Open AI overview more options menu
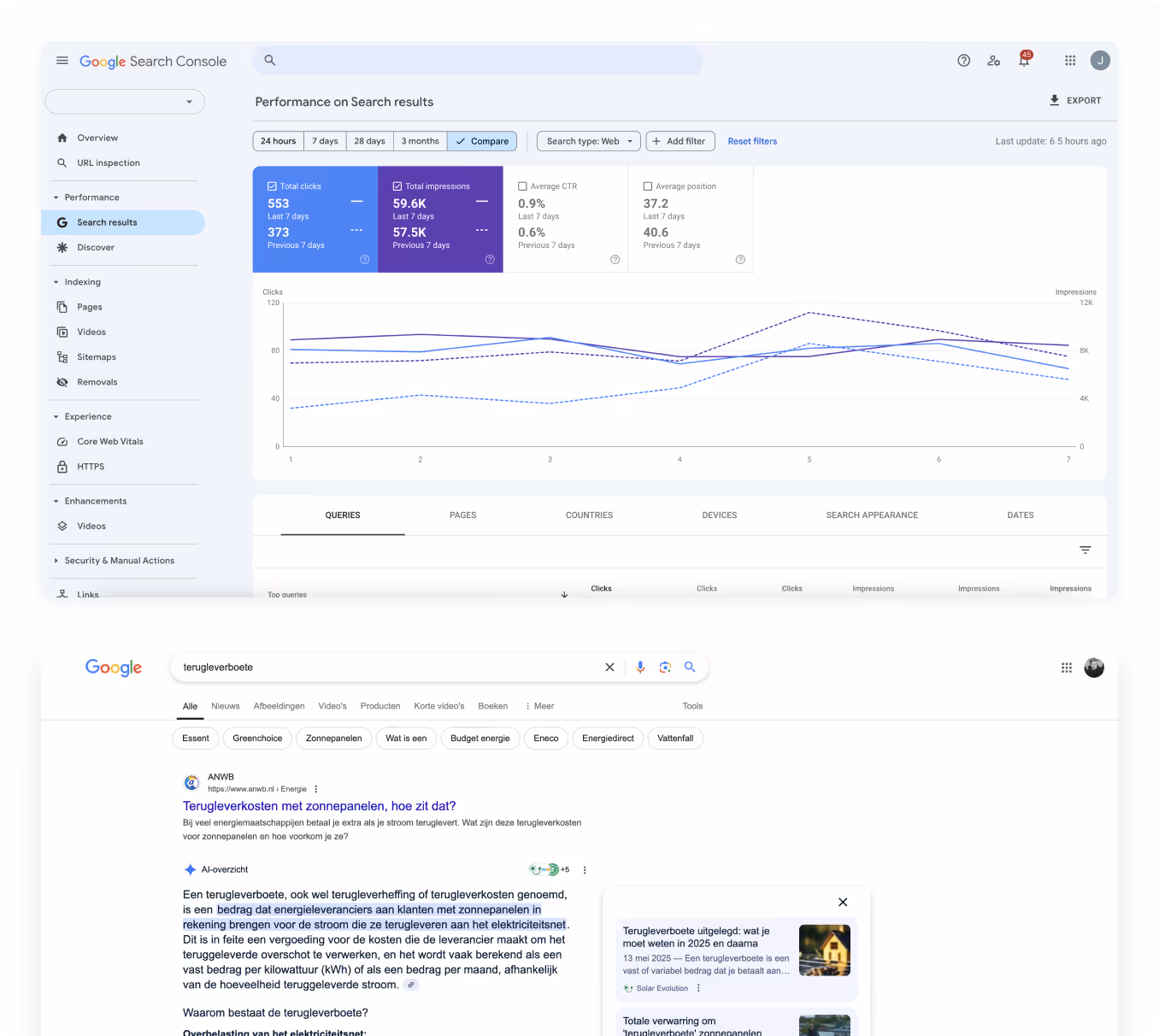The height and width of the screenshot is (1036, 1159). (x=585, y=870)
